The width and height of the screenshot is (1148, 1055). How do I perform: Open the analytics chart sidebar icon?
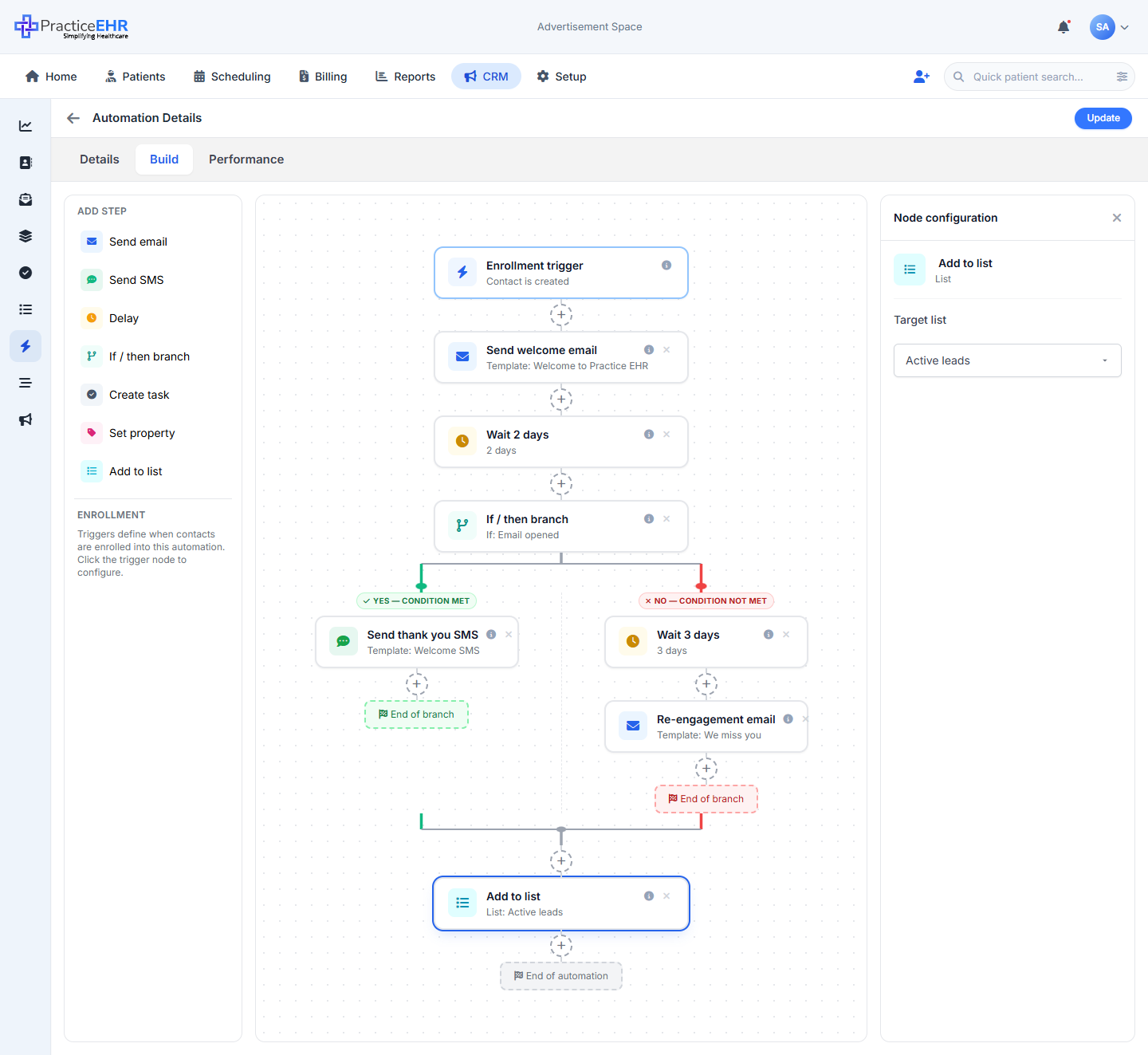point(26,126)
